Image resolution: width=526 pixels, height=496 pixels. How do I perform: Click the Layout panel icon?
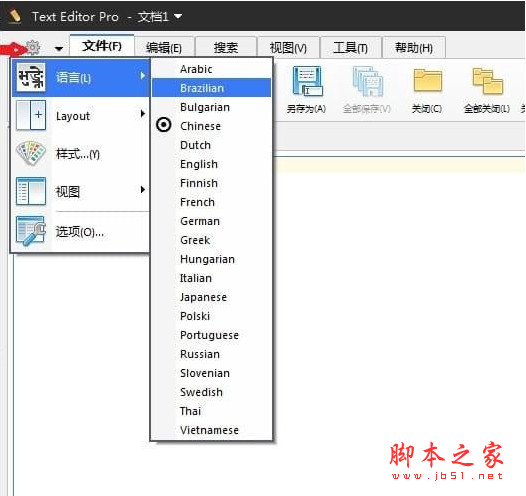coord(31,115)
